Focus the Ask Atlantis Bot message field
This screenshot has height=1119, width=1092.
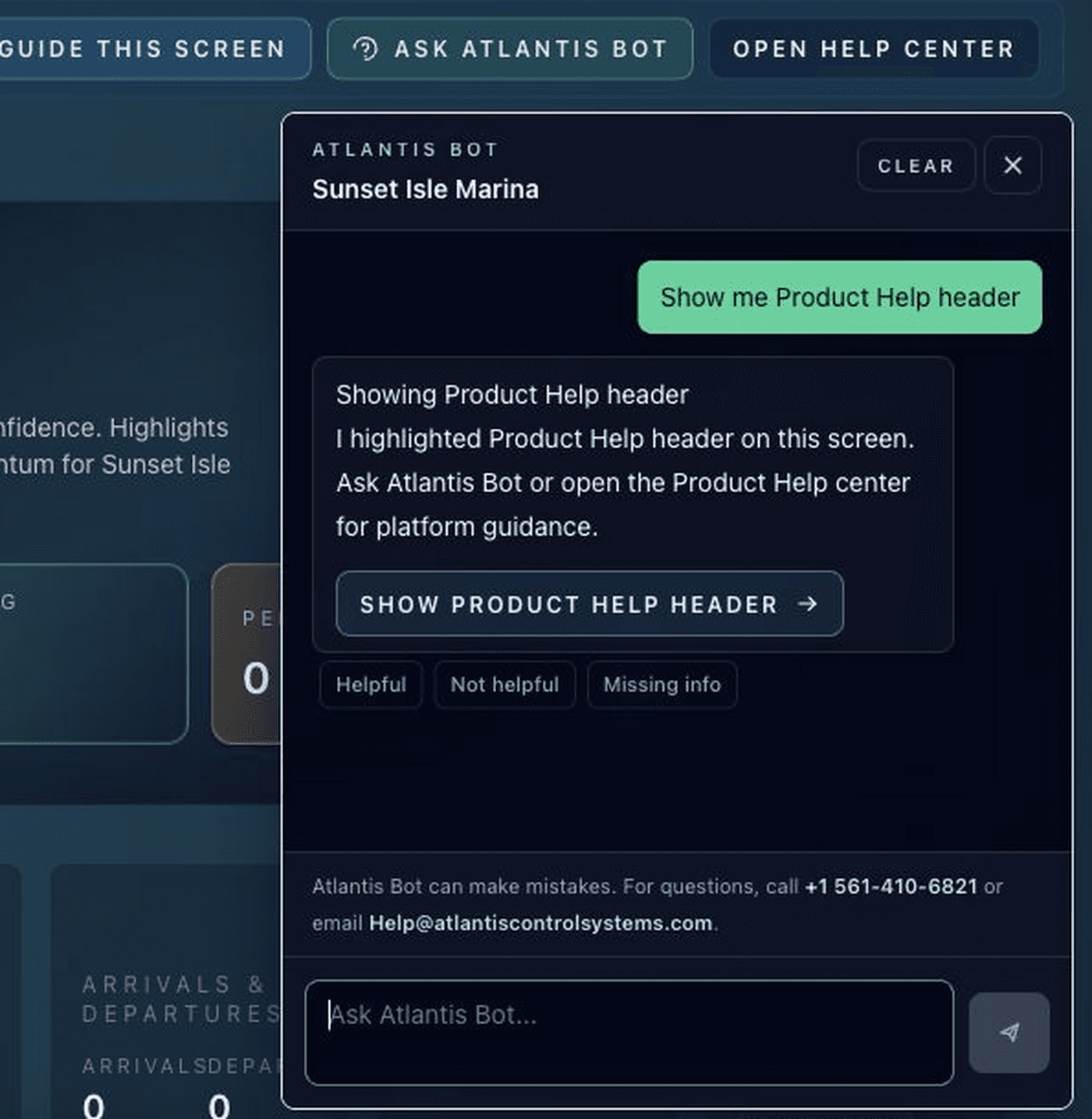[x=629, y=1032]
